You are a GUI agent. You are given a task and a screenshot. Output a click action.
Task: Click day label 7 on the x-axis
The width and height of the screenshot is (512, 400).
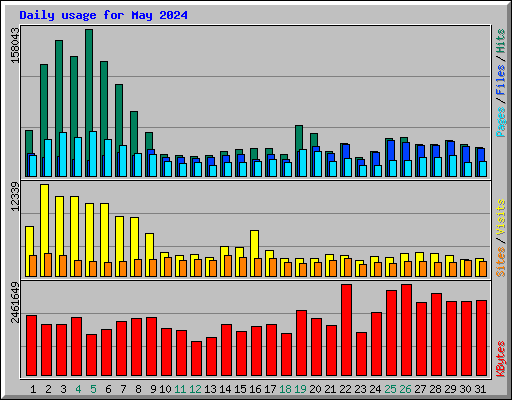click(123, 389)
